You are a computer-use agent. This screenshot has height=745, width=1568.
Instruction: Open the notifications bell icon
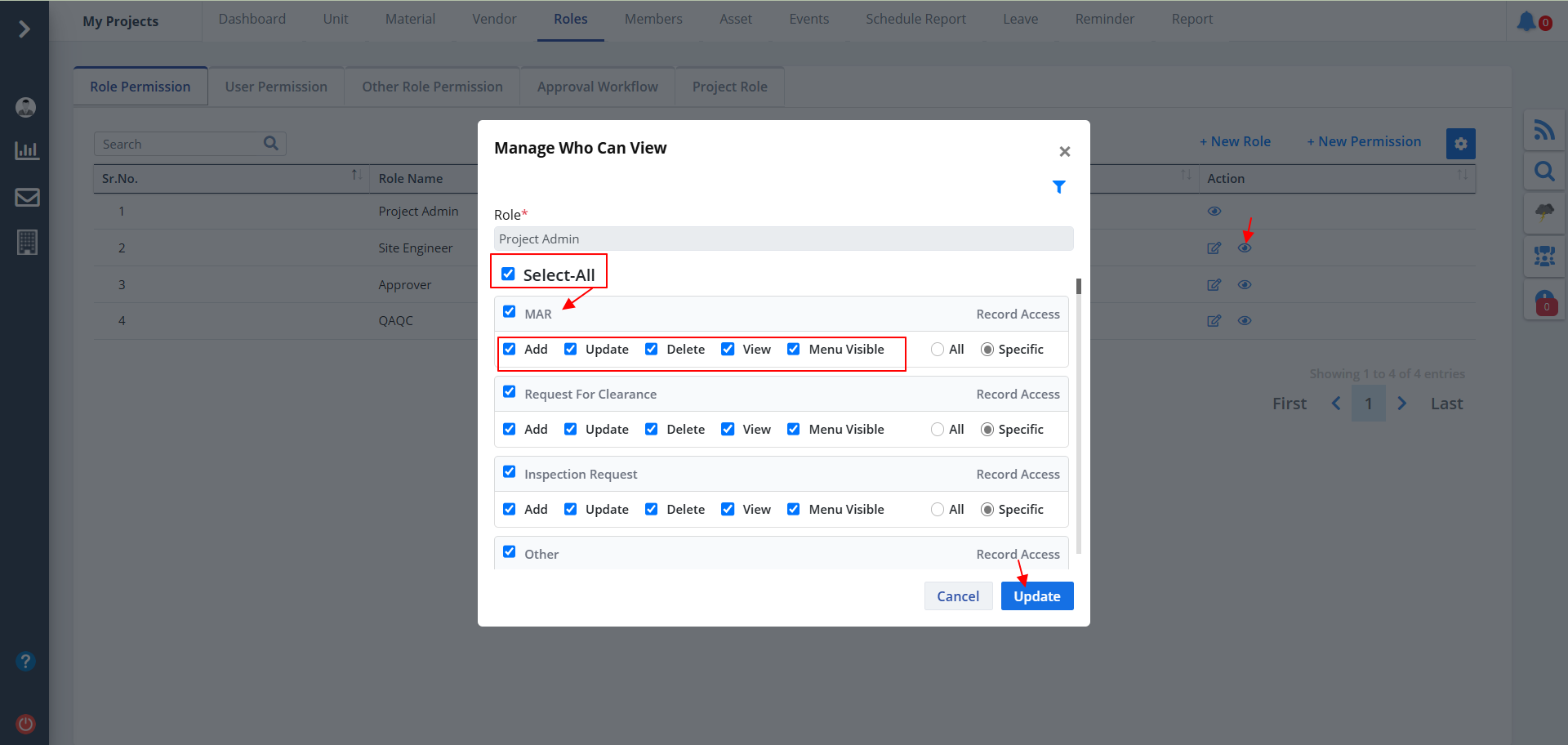(x=1526, y=21)
